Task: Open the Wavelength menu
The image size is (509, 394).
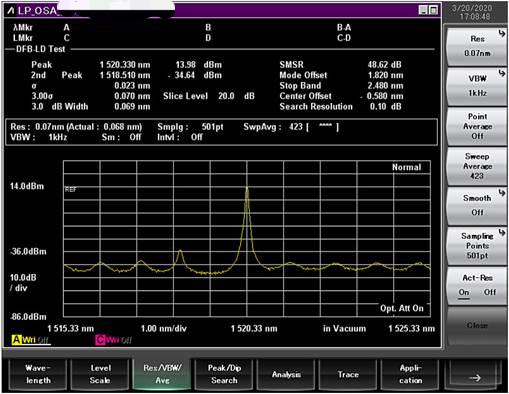Action: (38, 374)
